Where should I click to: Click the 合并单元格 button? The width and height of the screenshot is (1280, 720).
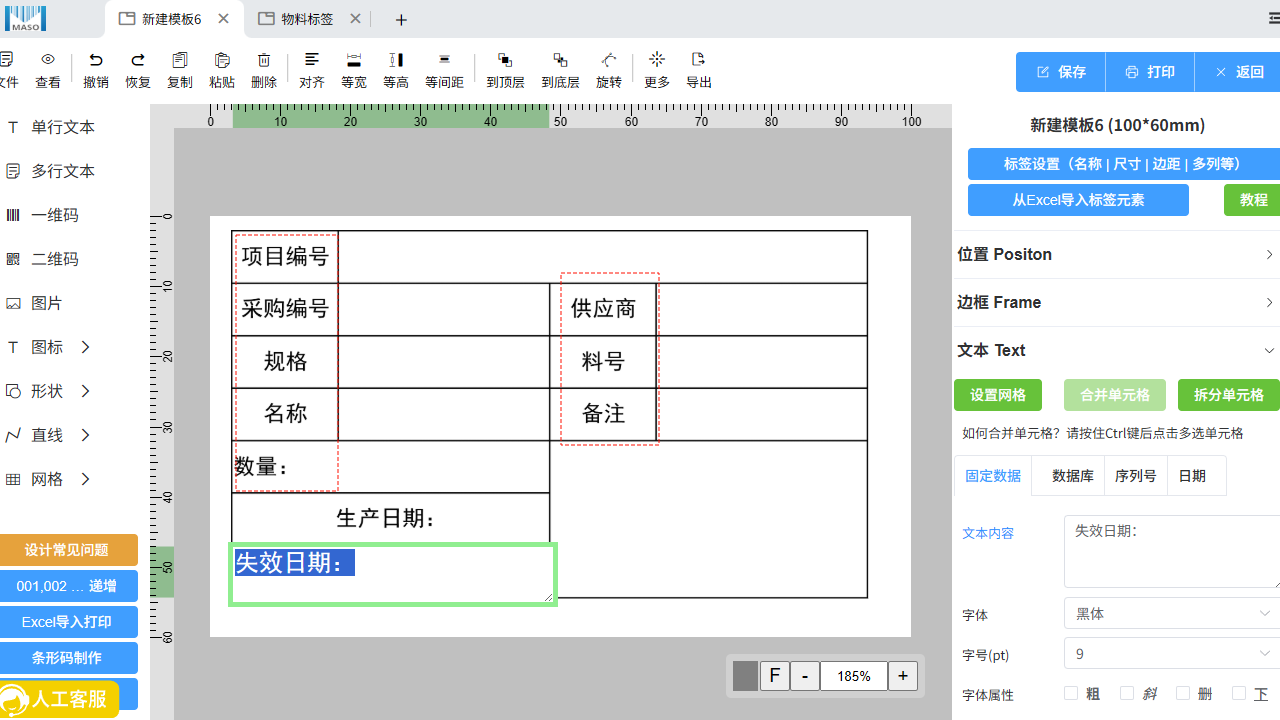1115,395
